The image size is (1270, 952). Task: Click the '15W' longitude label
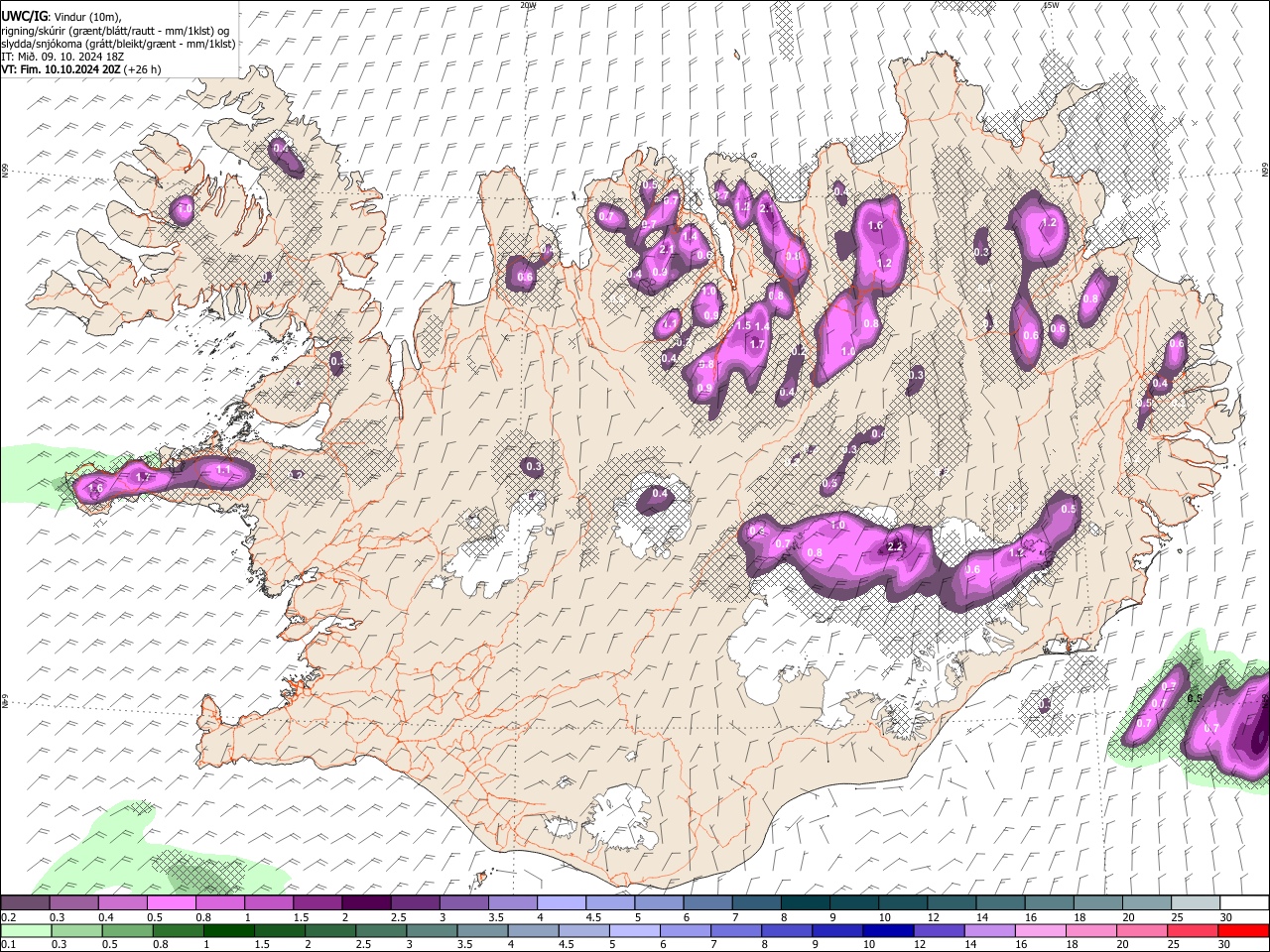tap(1051, 5)
